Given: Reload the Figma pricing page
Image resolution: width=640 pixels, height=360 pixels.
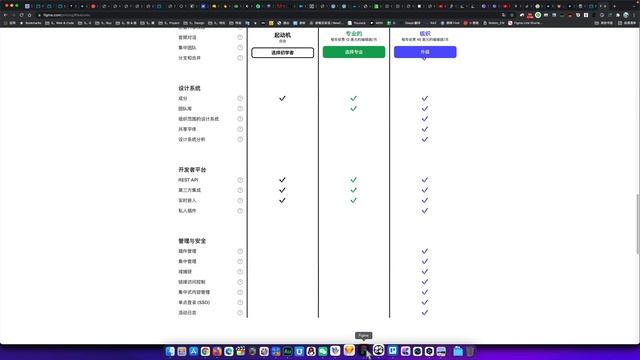Looking at the screenshot, I should pyautogui.click(x=21, y=15).
